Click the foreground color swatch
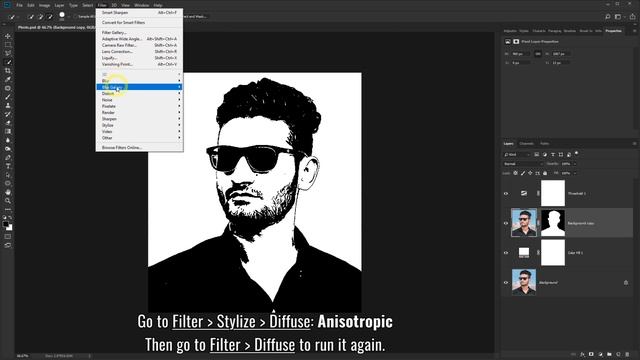 click(6, 224)
